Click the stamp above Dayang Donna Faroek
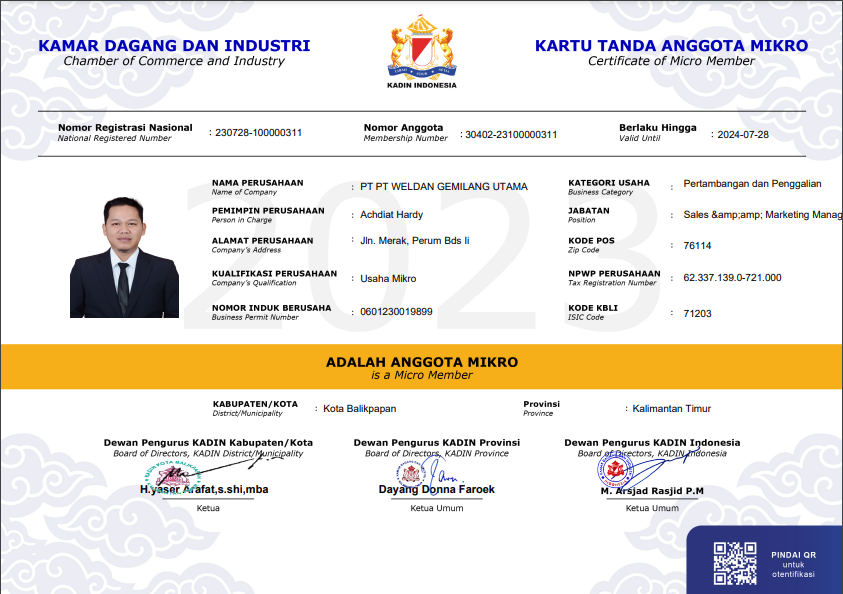843x594 pixels. [x=411, y=473]
